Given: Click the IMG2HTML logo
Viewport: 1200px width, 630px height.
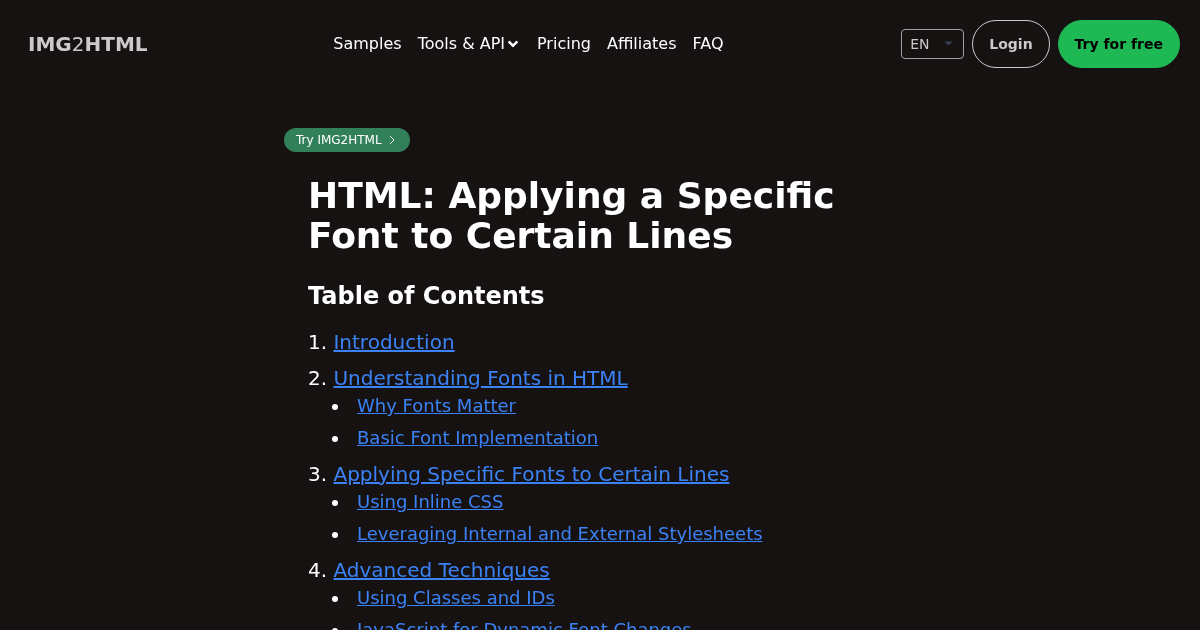Looking at the screenshot, I should pos(87,44).
